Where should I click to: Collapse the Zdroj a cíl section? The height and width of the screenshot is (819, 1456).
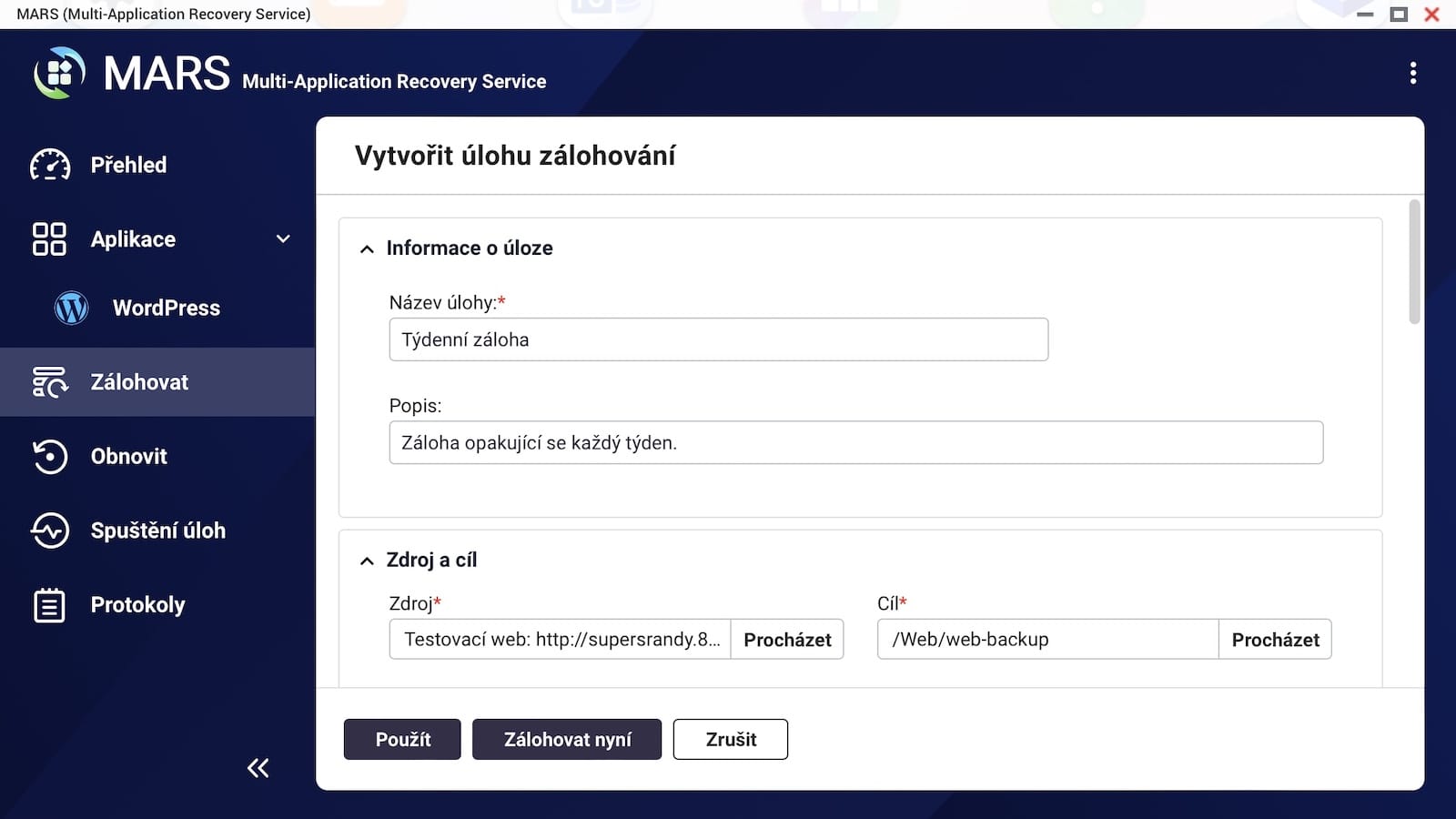367,561
